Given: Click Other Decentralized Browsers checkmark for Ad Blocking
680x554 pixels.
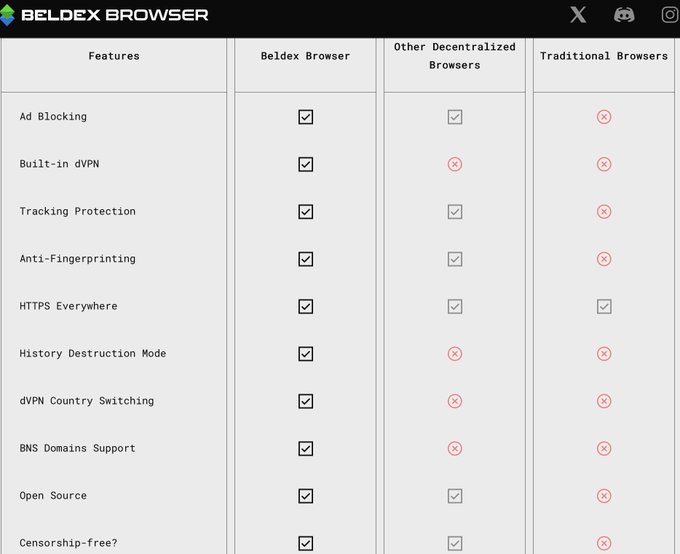Looking at the screenshot, I should (x=455, y=117).
